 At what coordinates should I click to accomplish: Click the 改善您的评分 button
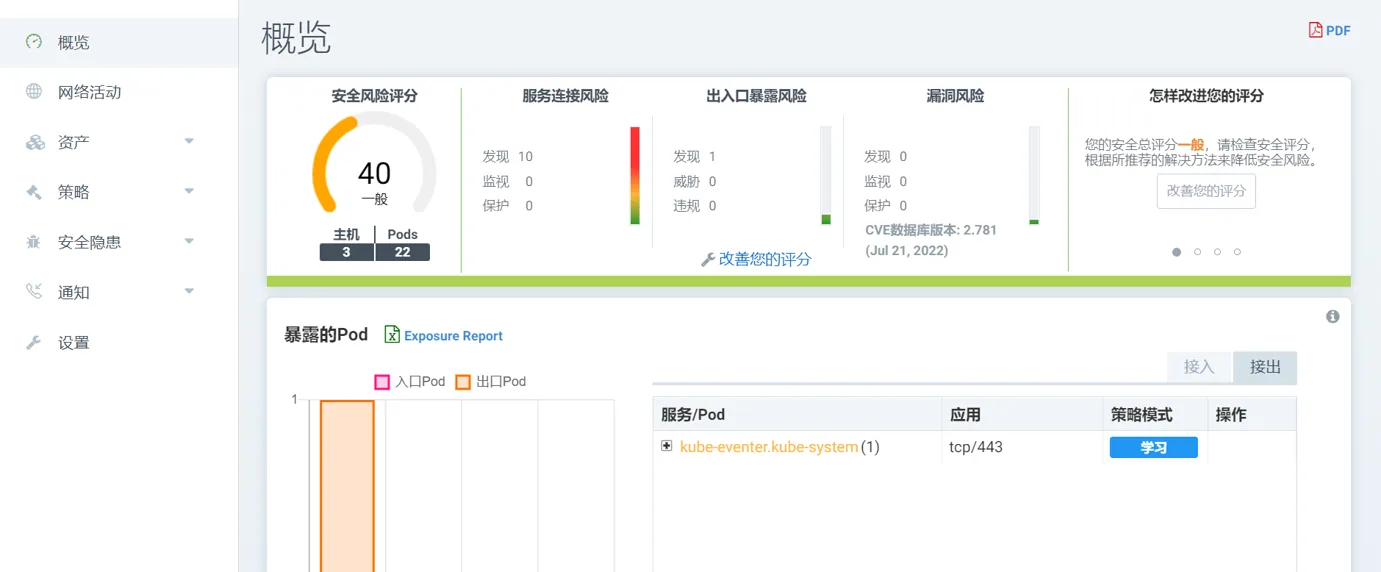point(1206,191)
